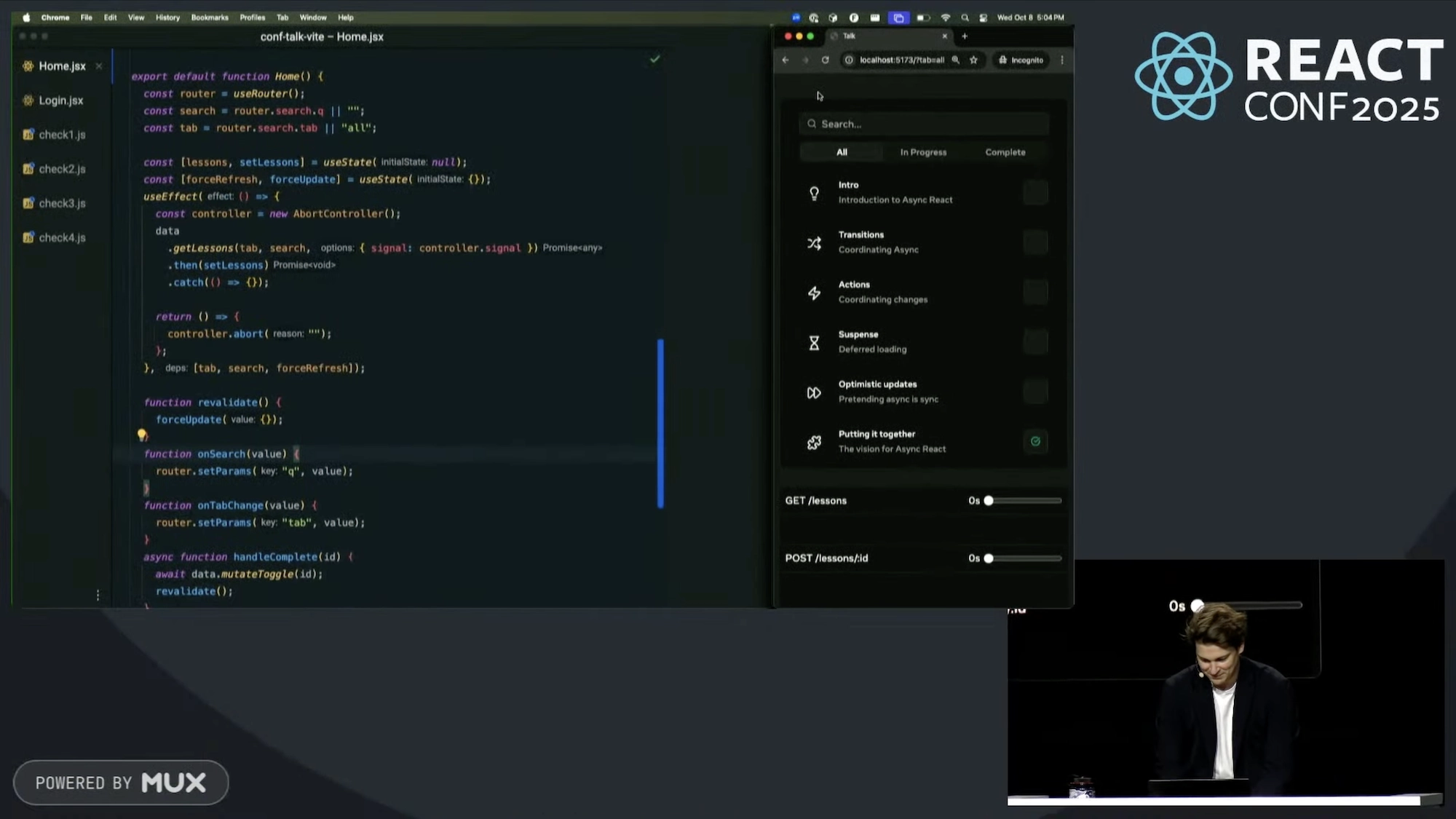Open the Login.jsx file
Viewport: 1456px width, 819px height.
point(60,100)
